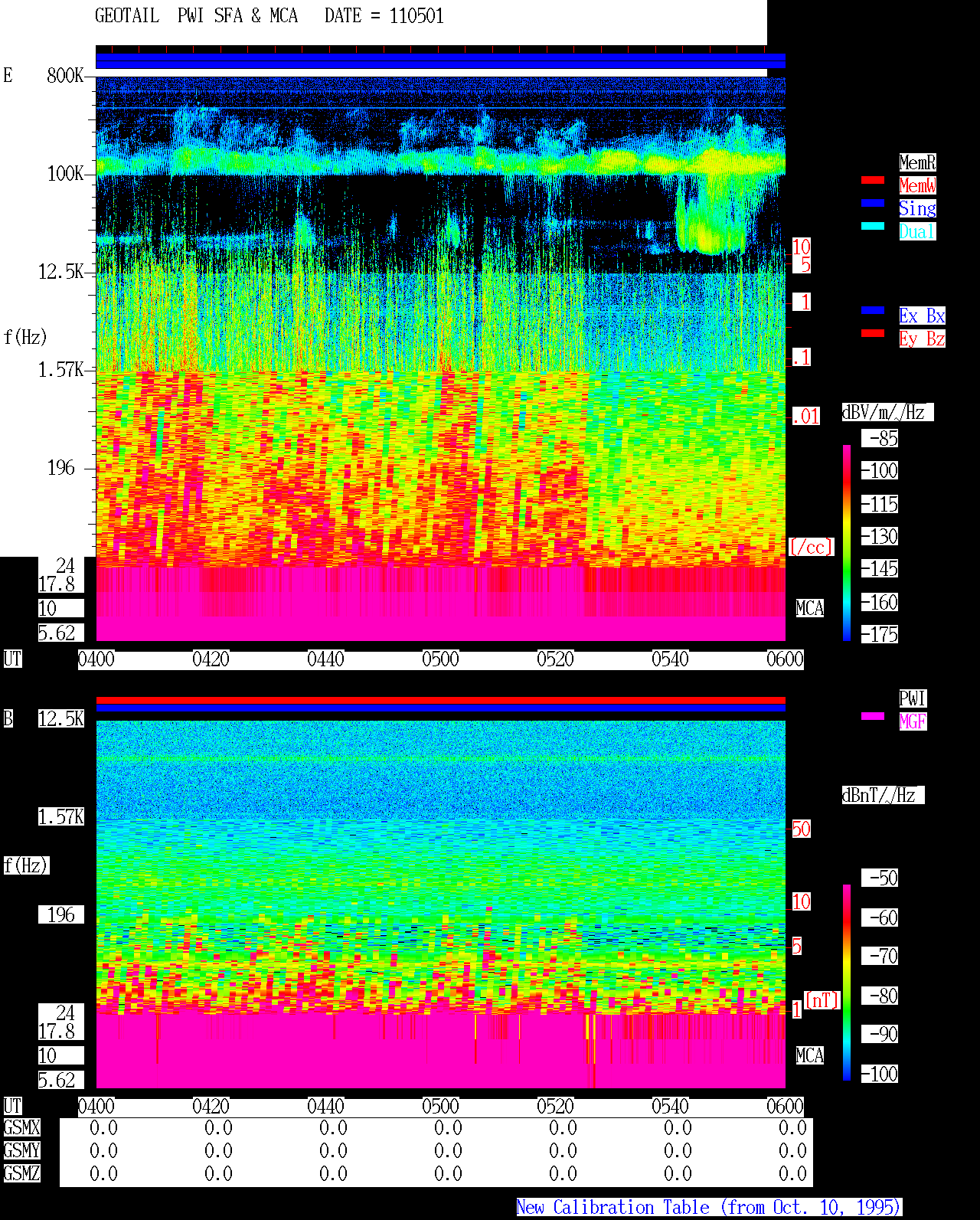Click the -145 color scale value
Viewport: 980px width, 1220px height.
(880, 568)
